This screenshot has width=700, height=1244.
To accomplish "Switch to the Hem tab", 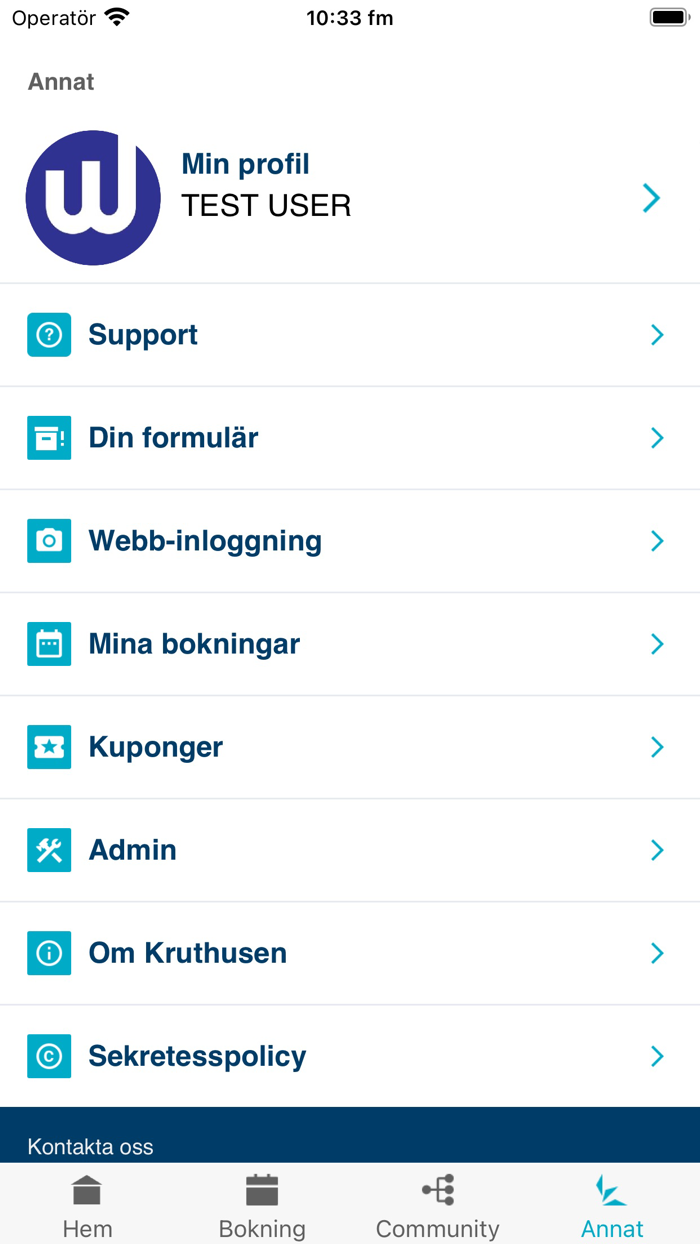I will pos(87,1204).
